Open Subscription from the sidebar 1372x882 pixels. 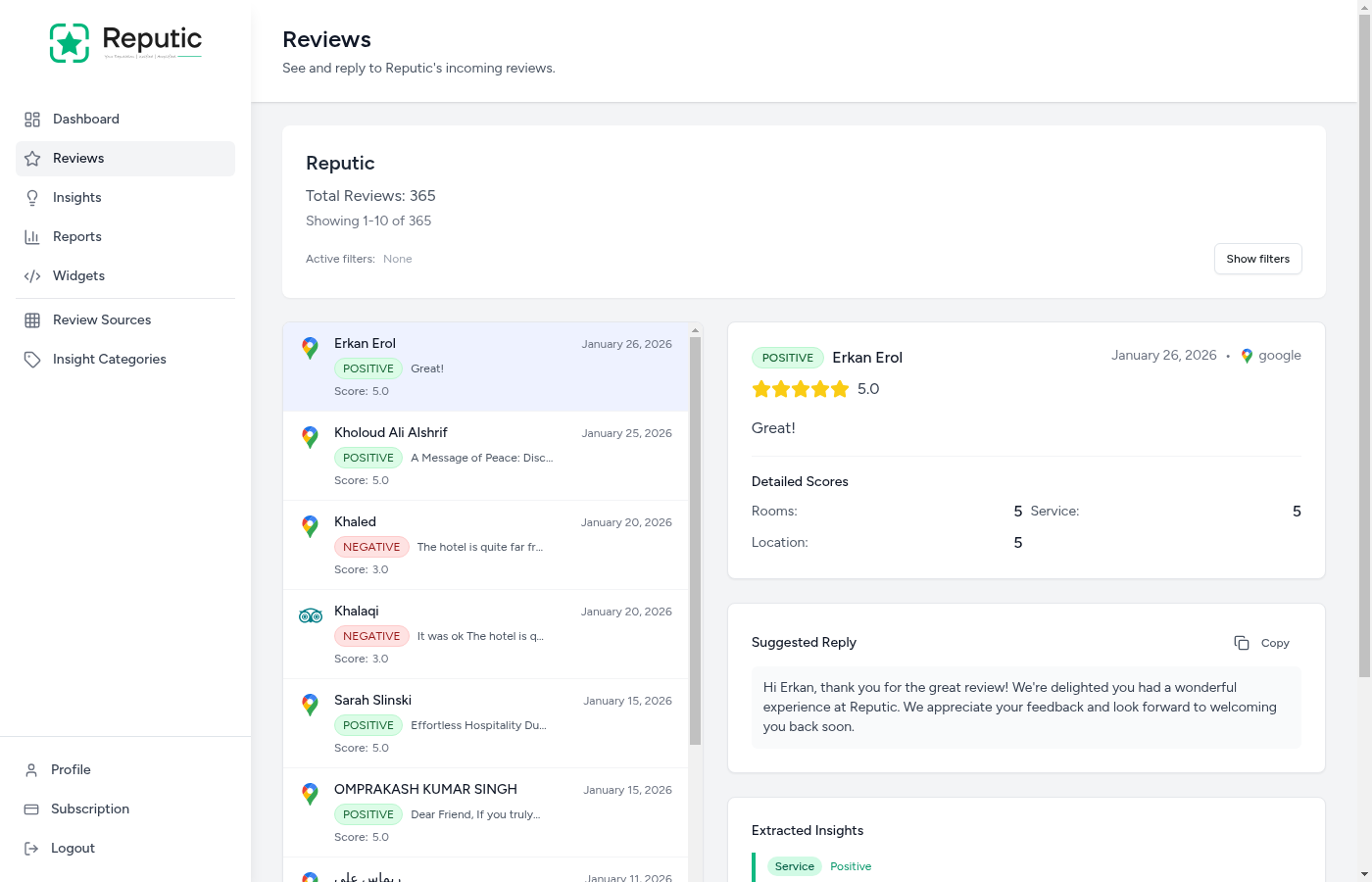[90, 808]
